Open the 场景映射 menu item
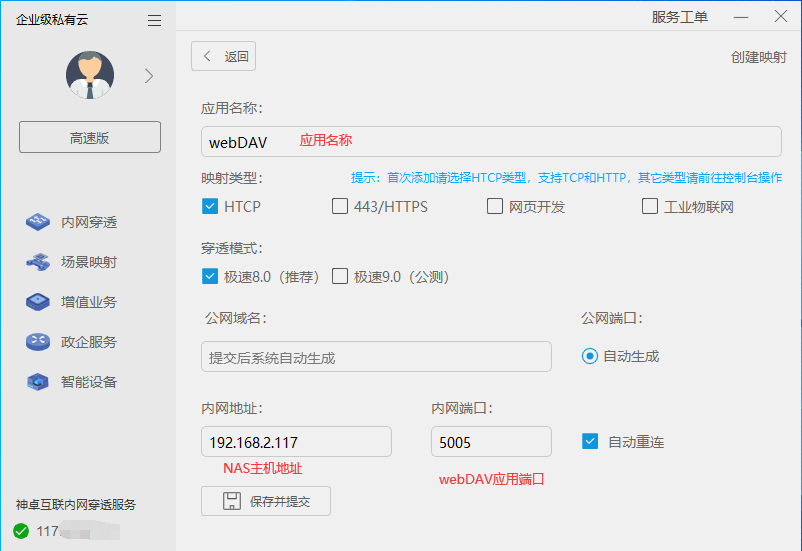Viewport: 802px width, 551px height. coord(89,262)
